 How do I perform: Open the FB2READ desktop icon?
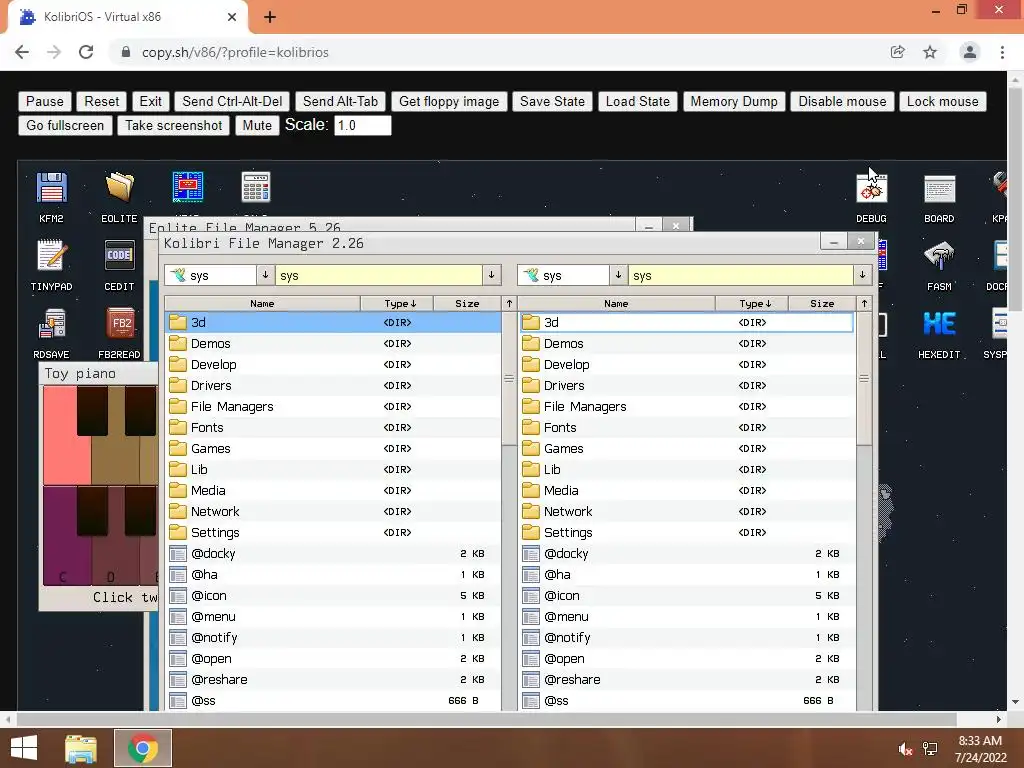pos(119,332)
